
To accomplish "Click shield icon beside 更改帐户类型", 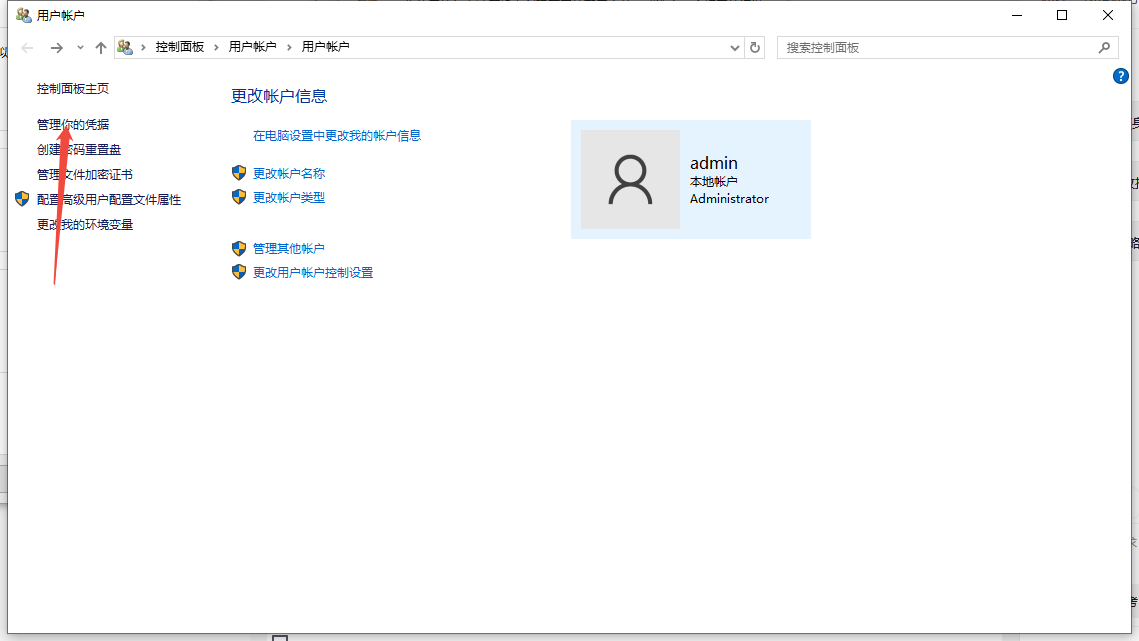I will 238,197.
